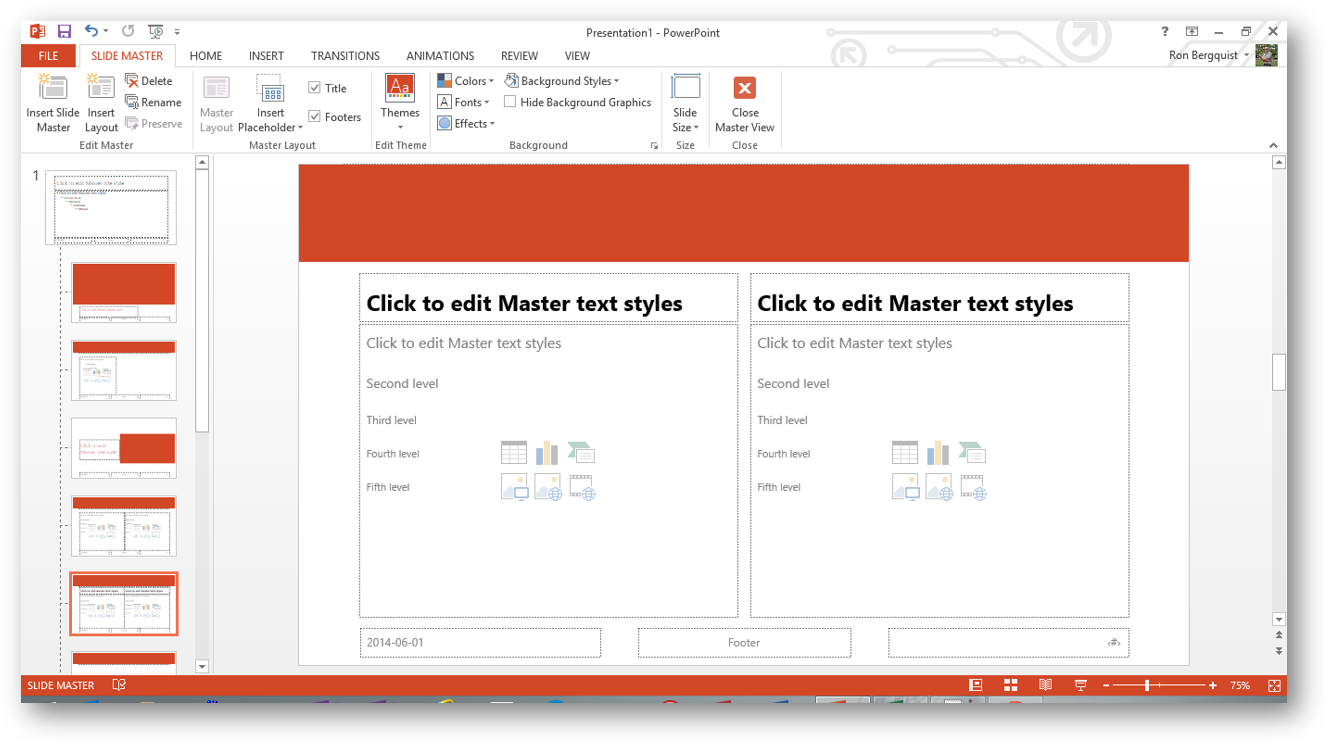Insert Chart icon in left content placeholder

click(x=547, y=453)
